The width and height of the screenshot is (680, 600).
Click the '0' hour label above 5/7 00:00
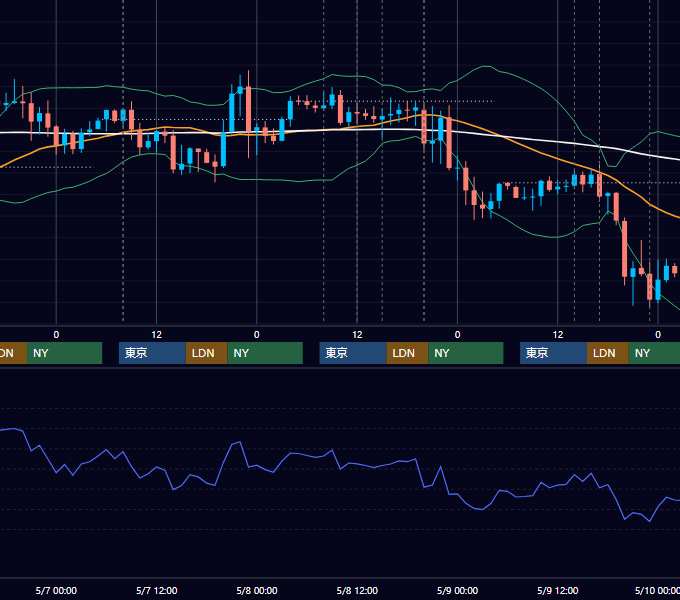coord(56,335)
